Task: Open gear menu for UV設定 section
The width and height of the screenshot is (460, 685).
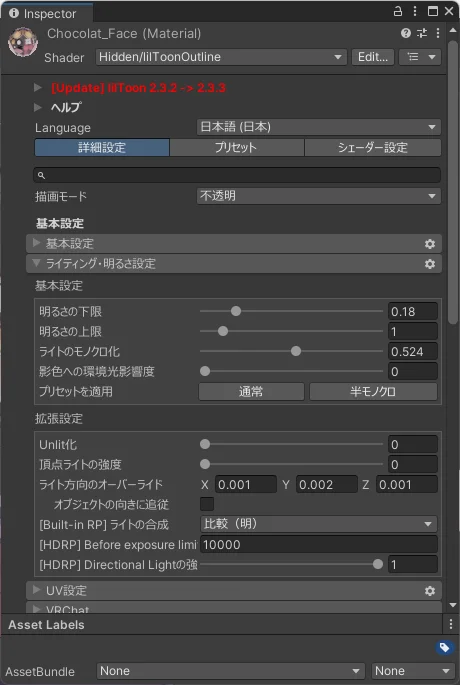Action: 430,591
